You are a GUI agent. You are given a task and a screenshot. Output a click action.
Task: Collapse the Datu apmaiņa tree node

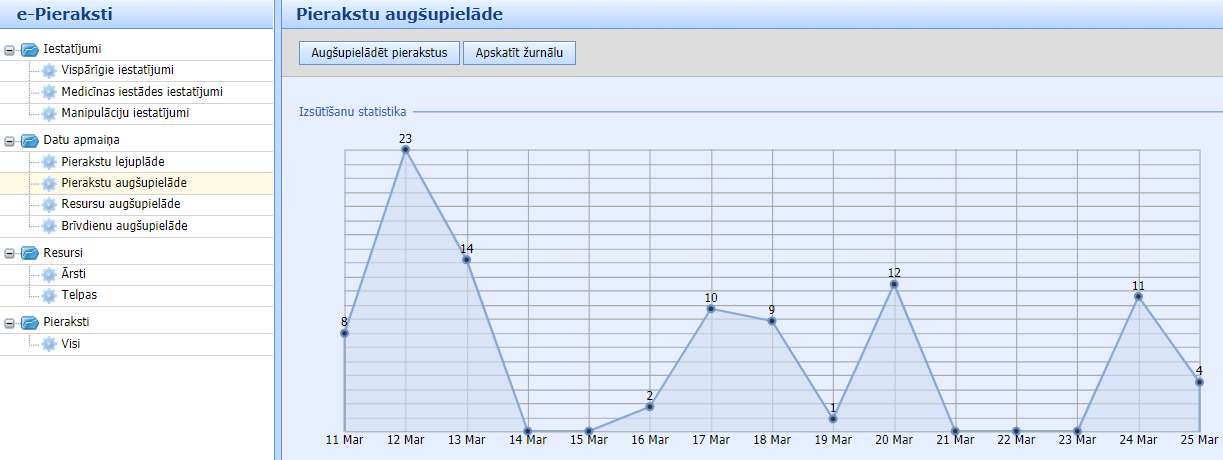click(x=10, y=140)
